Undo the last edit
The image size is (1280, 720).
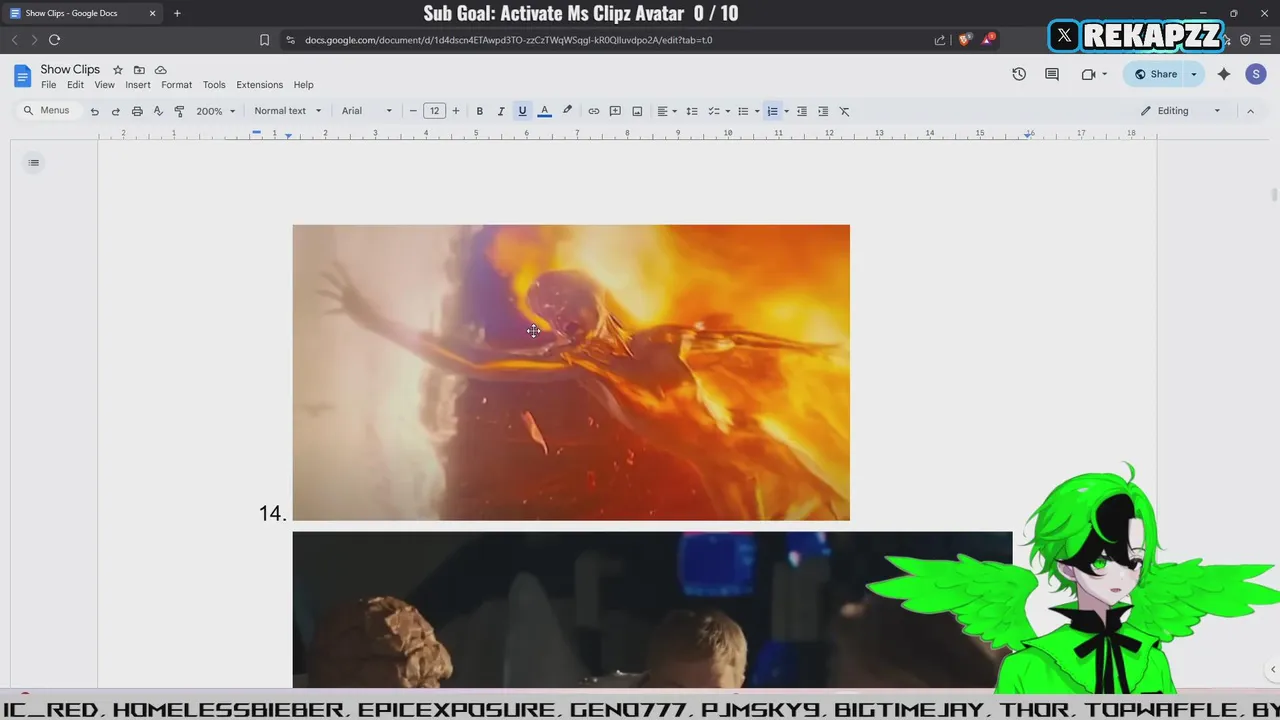point(94,111)
